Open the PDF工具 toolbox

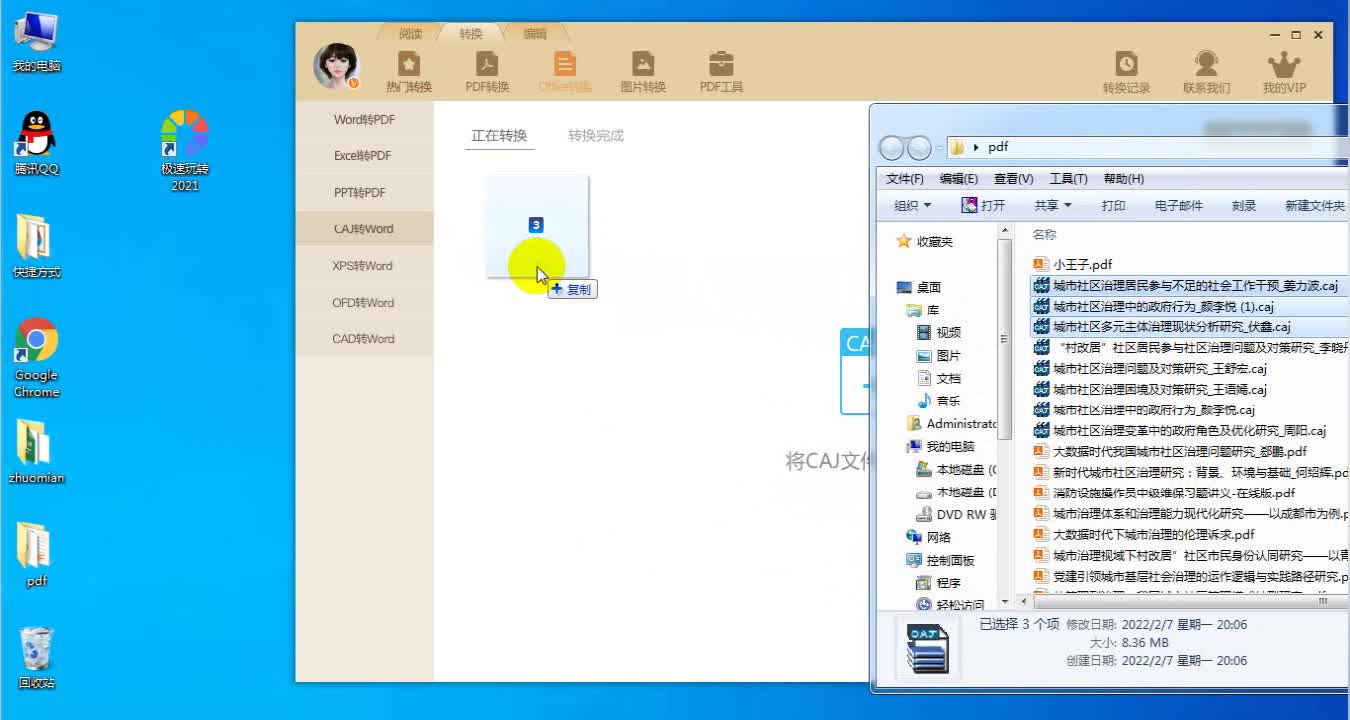point(722,70)
